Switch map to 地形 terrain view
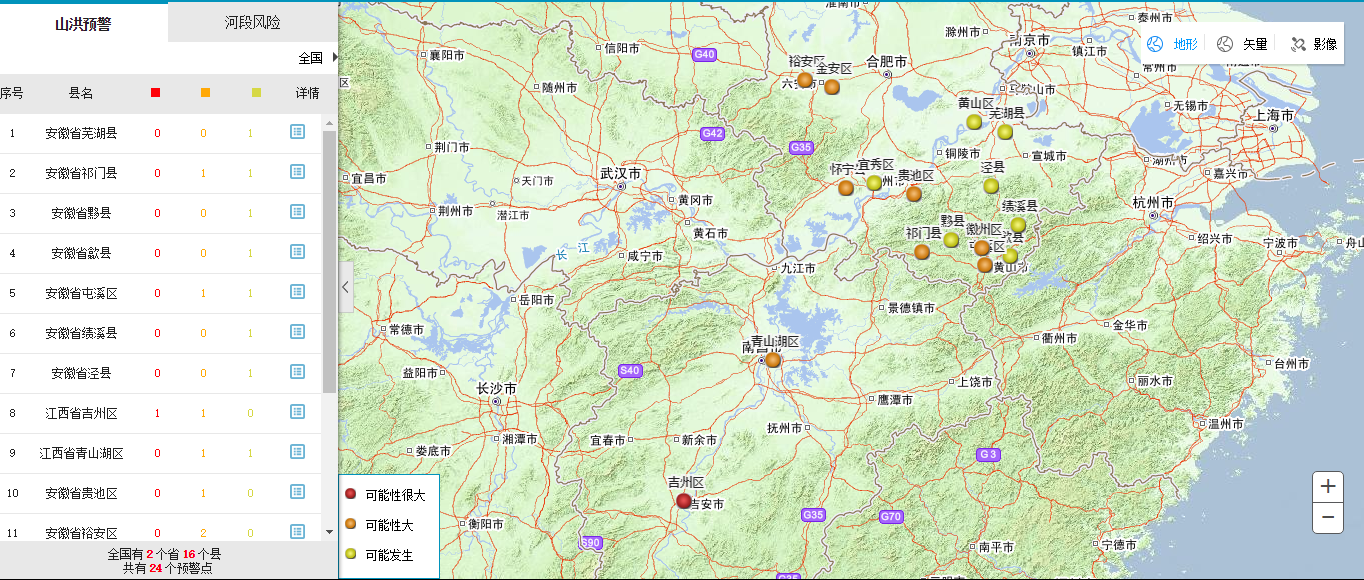The image size is (1364, 580). click(x=1173, y=44)
